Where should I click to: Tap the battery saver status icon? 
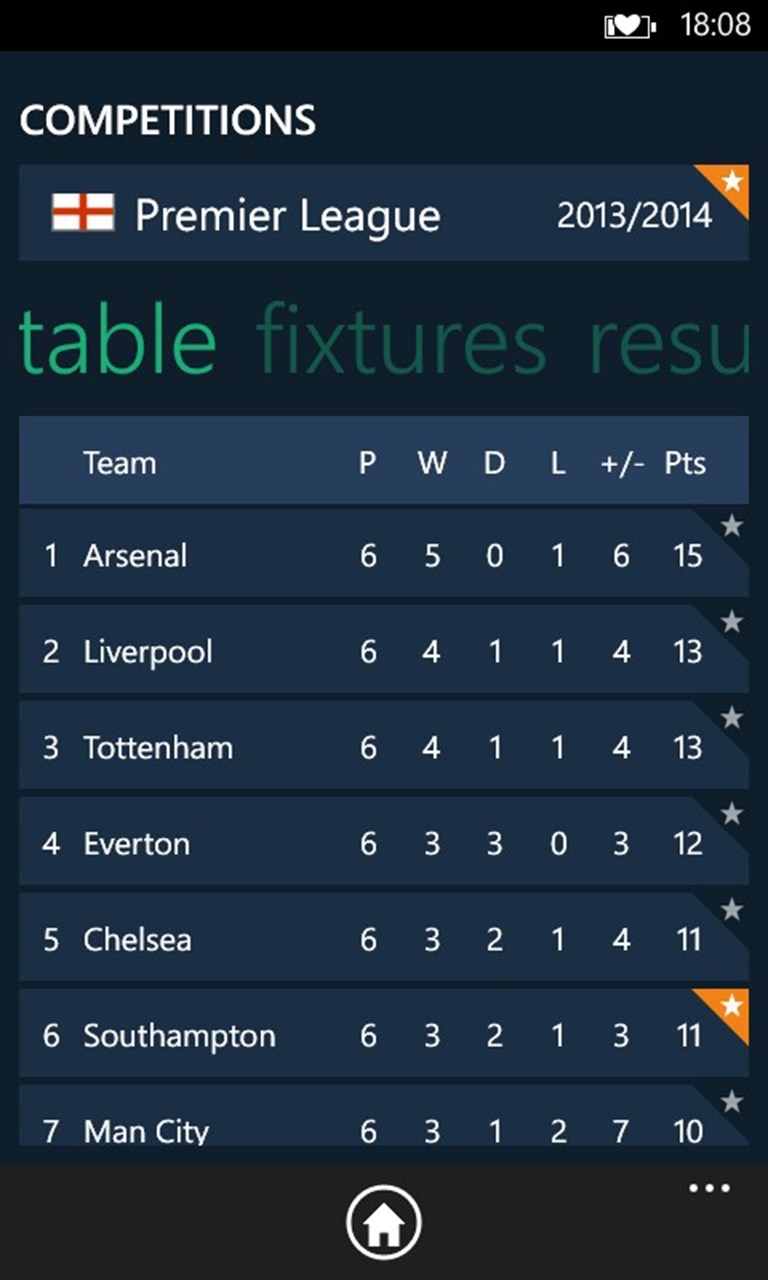coord(630,26)
